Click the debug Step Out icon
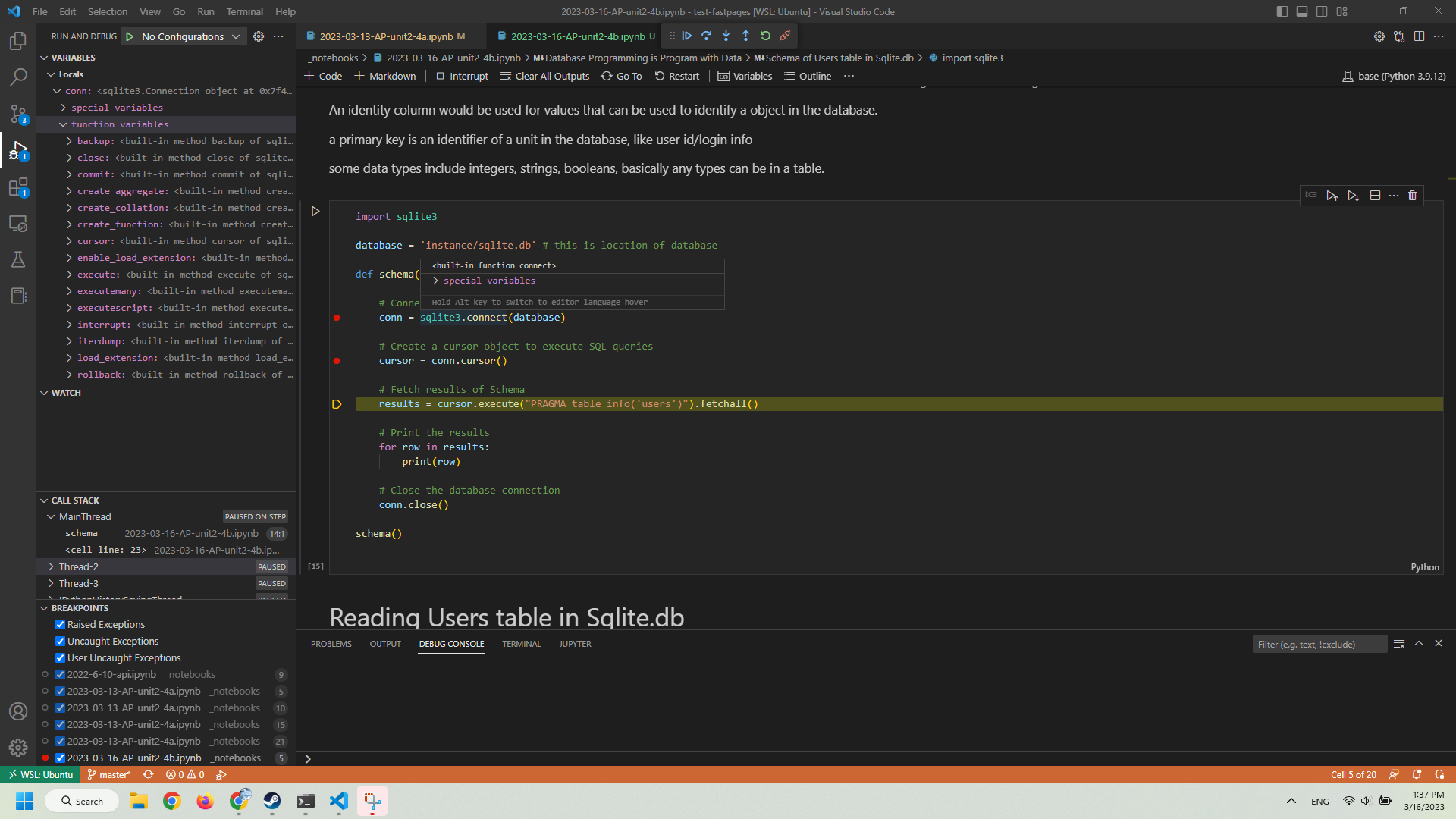 tap(746, 36)
